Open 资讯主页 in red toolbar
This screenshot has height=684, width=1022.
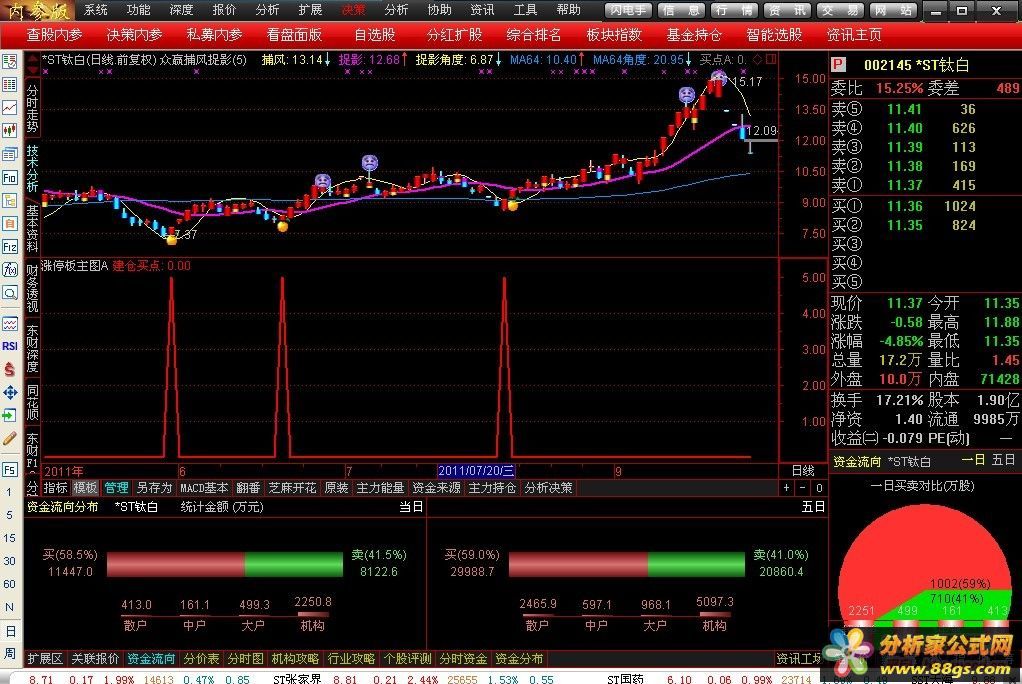point(854,35)
